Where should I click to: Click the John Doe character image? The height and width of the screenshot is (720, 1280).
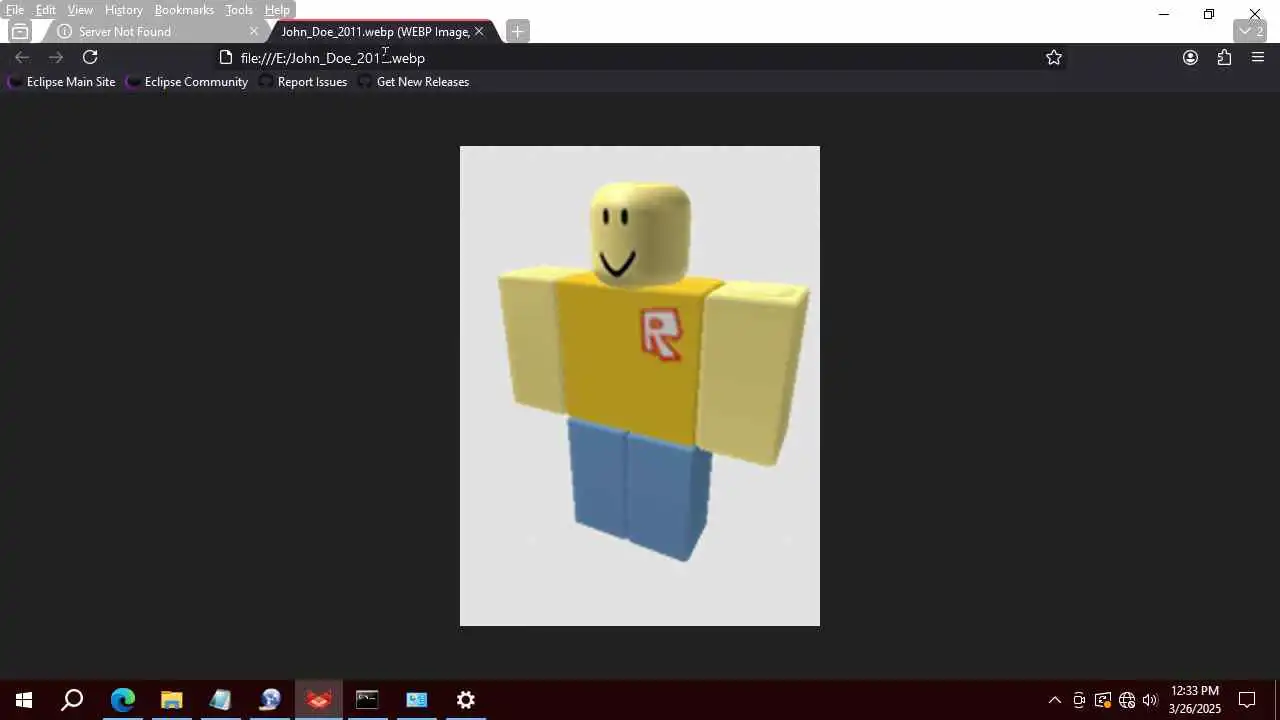[640, 386]
